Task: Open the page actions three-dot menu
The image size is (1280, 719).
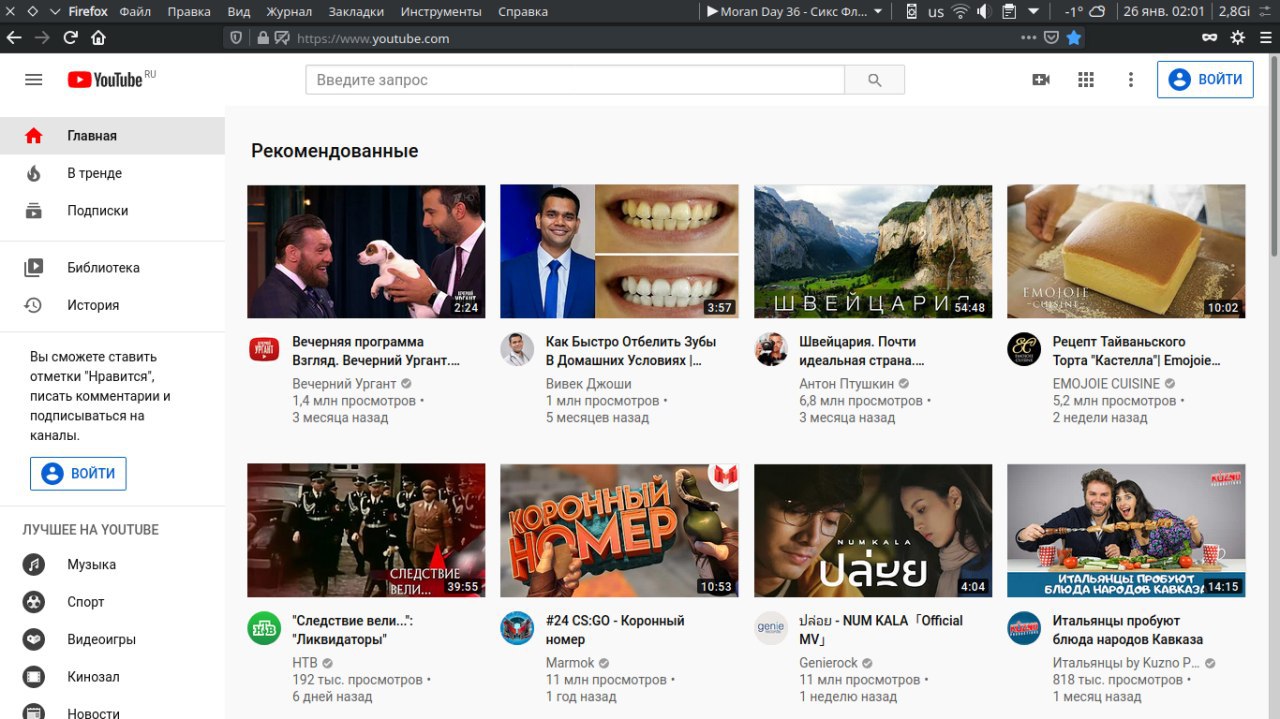Action: point(1029,38)
